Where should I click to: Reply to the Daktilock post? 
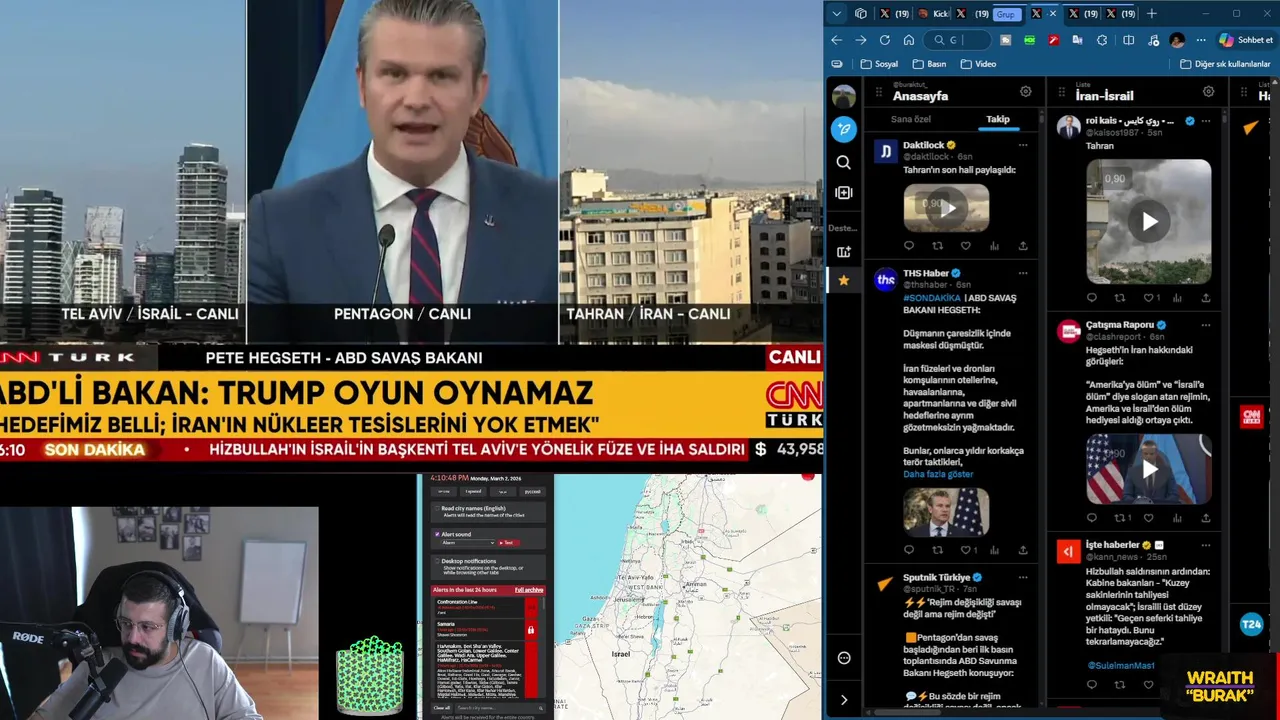[909, 246]
